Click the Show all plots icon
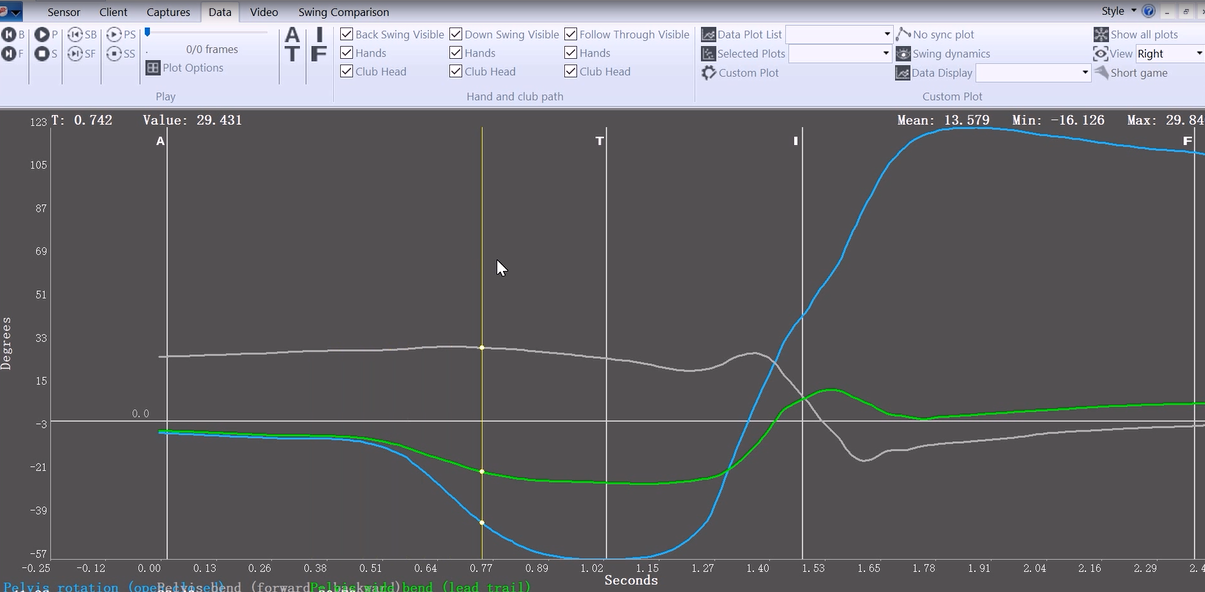This screenshot has height=592, width=1205. coord(1101,34)
